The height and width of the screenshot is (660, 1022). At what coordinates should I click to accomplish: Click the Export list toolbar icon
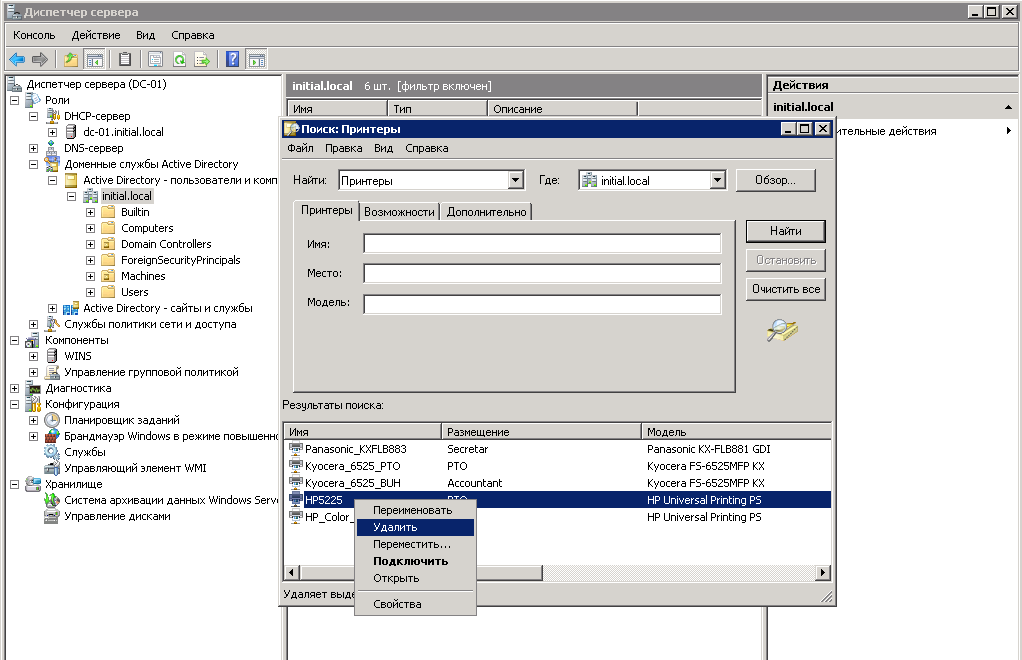[x=203, y=60]
